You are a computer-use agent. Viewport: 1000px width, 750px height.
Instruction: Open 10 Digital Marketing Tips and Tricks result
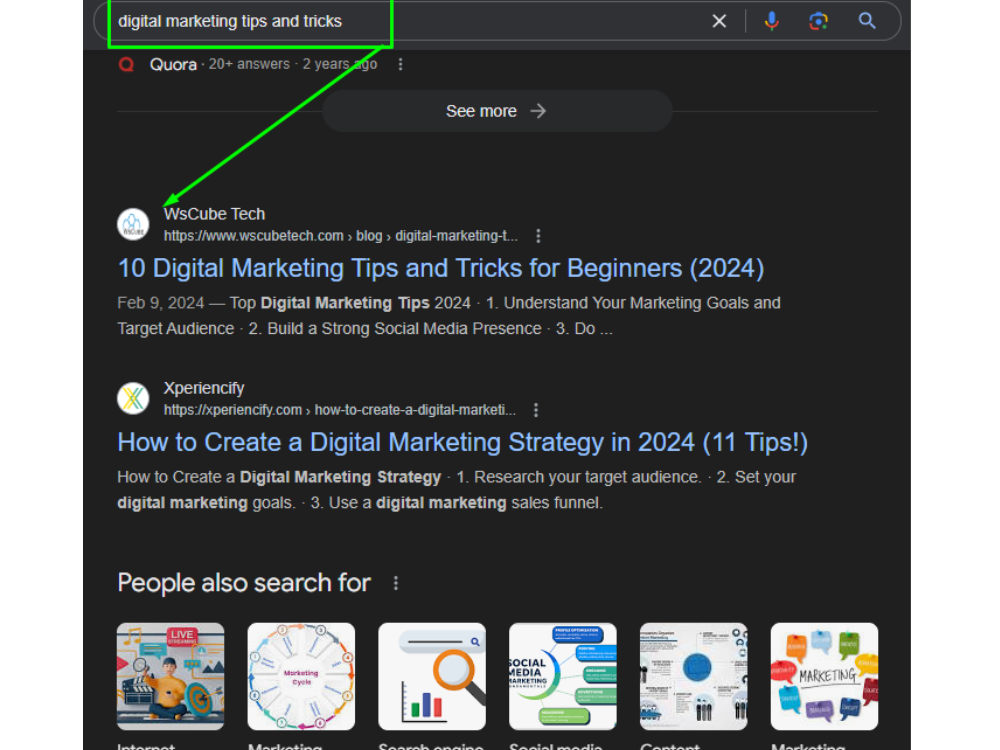(x=441, y=268)
